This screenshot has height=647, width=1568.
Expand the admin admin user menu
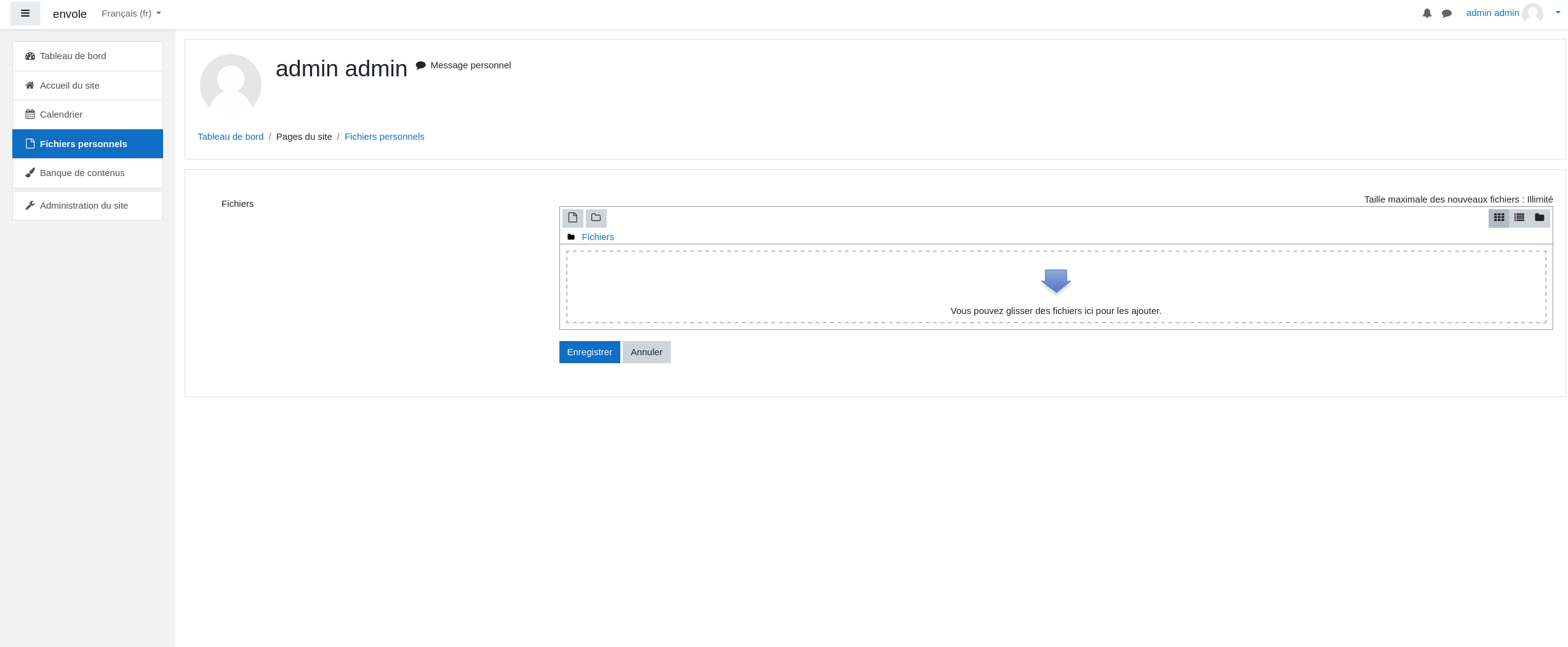coord(1492,13)
